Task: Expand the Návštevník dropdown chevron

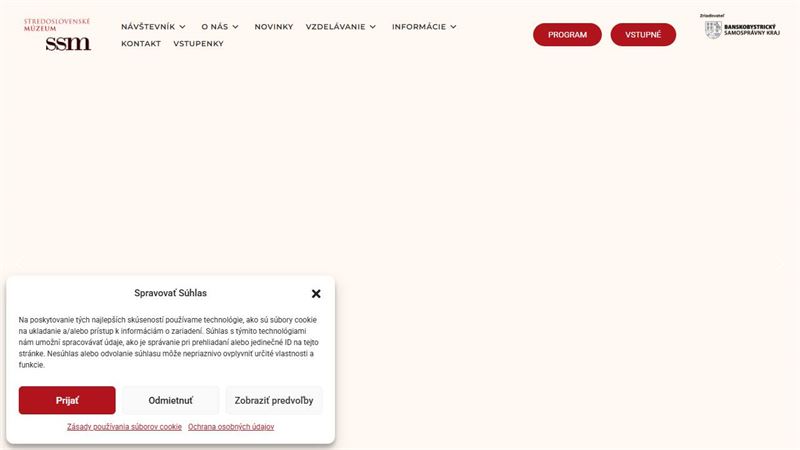Action: [x=182, y=27]
